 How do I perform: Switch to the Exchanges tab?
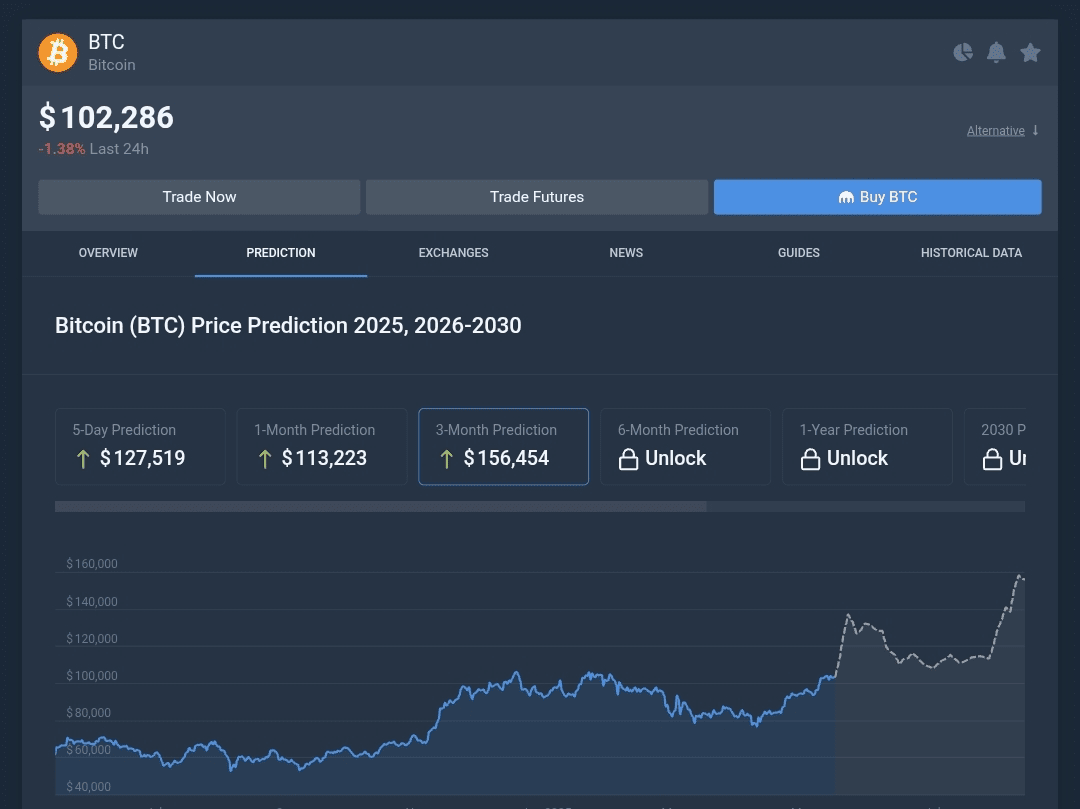(x=453, y=253)
